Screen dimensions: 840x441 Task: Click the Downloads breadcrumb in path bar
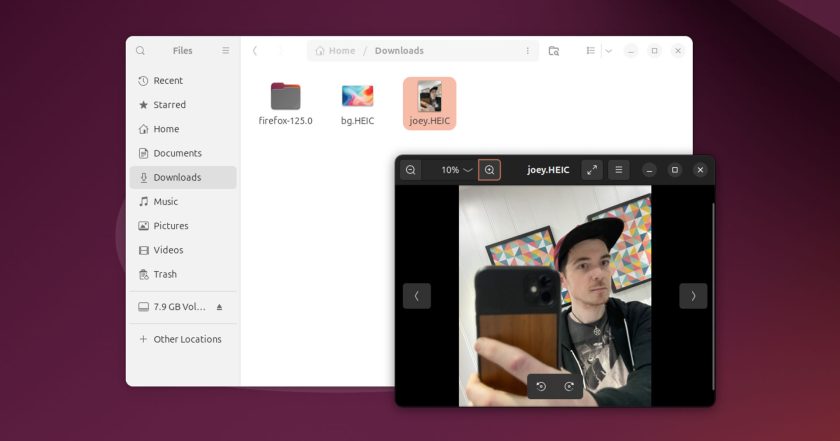coord(399,50)
